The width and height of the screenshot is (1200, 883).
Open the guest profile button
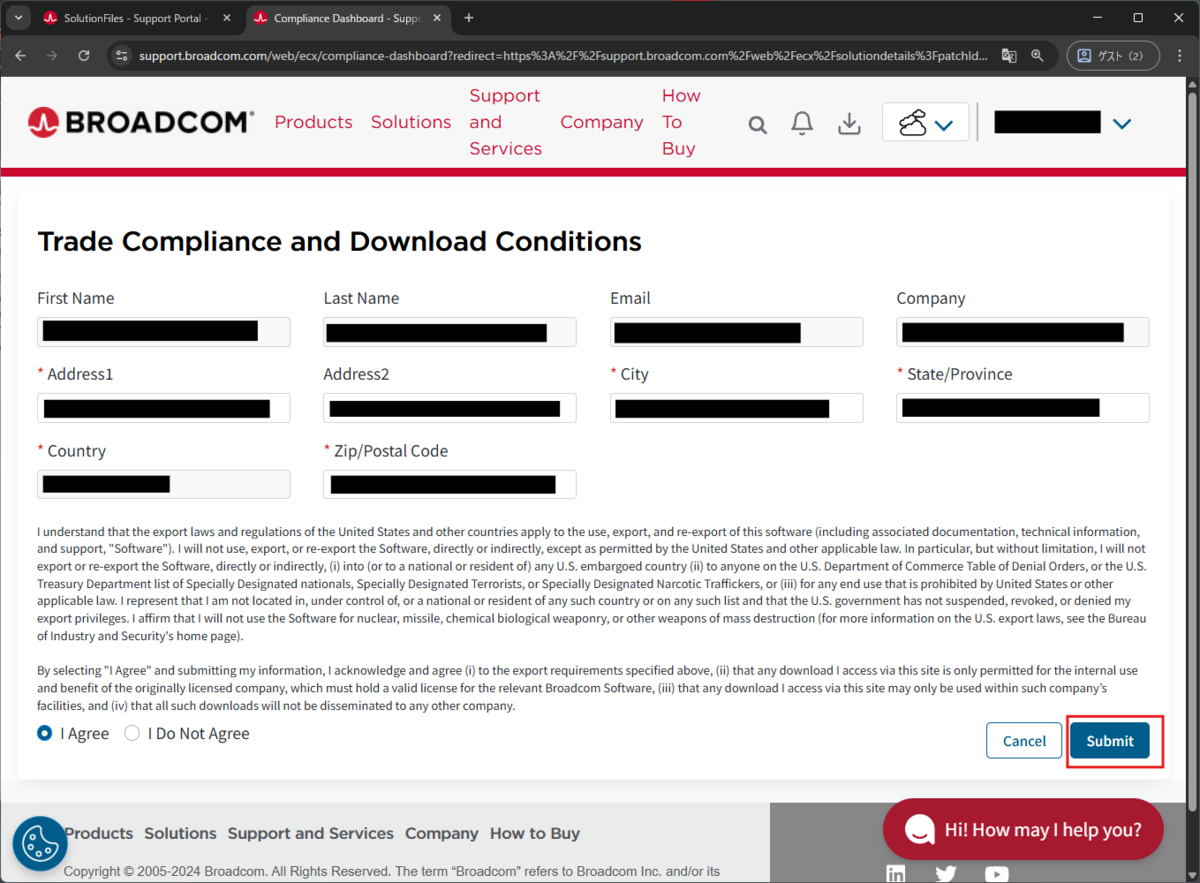pos(1113,56)
